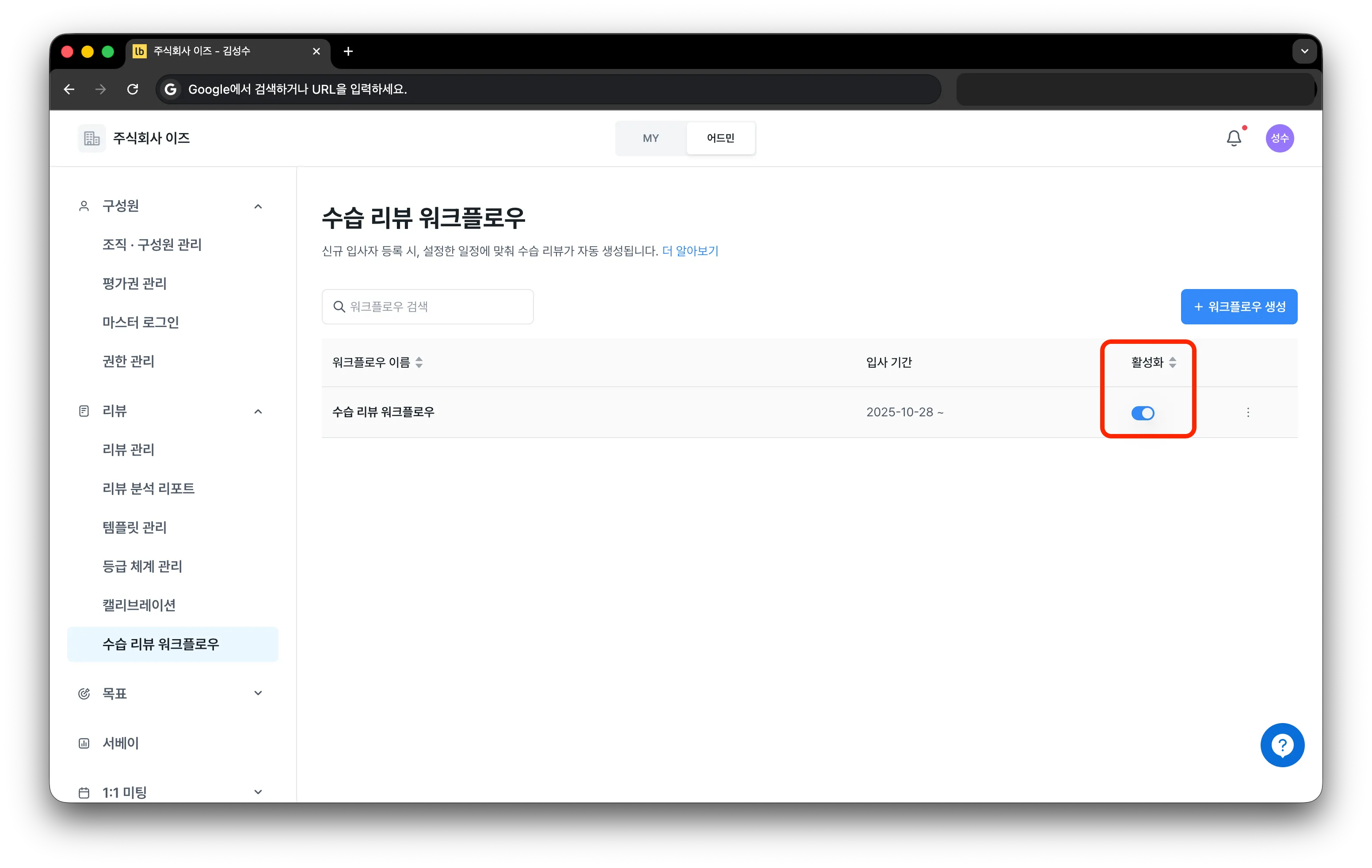Open 템플릿 관리 page

[134, 527]
